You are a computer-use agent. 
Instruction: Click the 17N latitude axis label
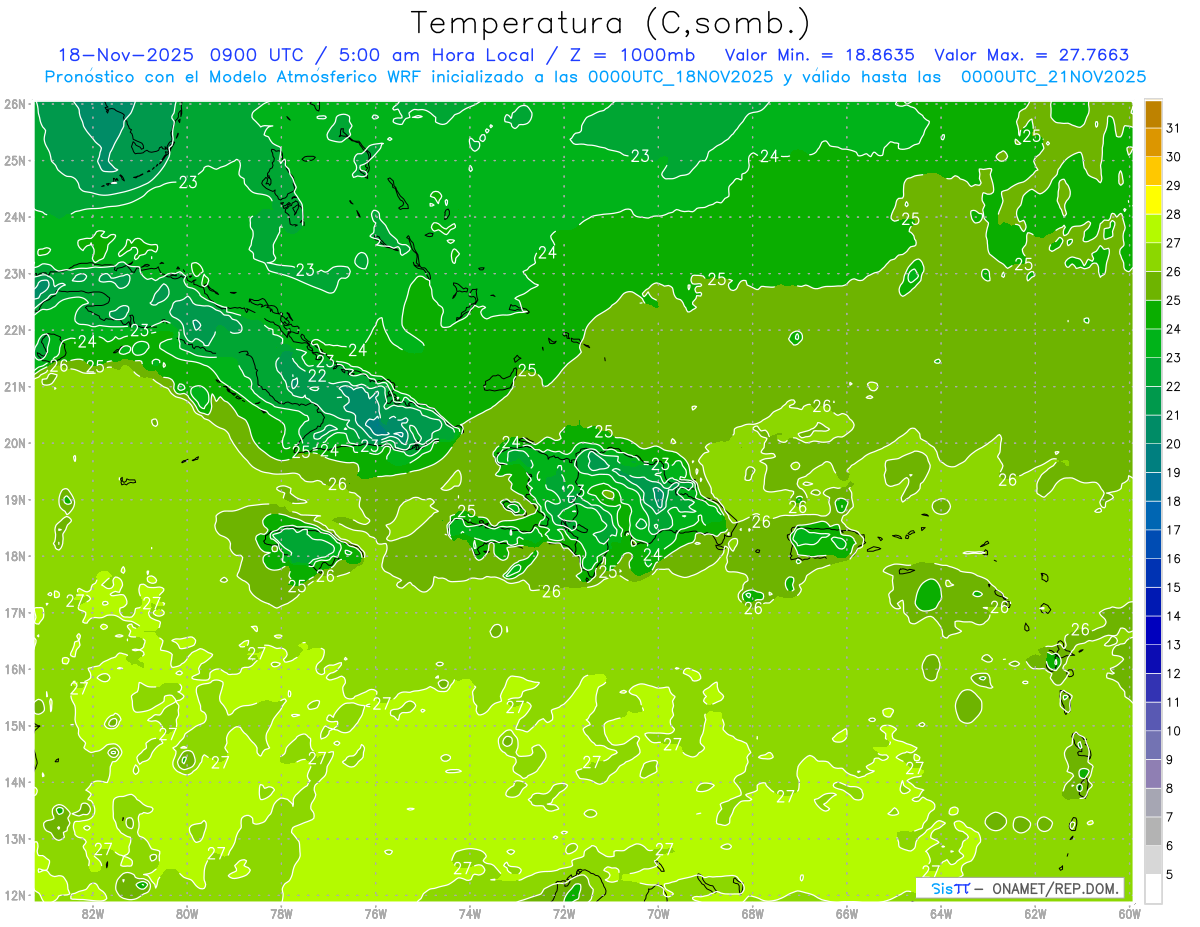[15, 612]
